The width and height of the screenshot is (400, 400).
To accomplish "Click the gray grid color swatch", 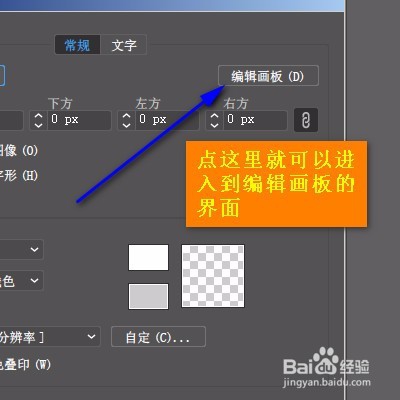I will 148,296.
